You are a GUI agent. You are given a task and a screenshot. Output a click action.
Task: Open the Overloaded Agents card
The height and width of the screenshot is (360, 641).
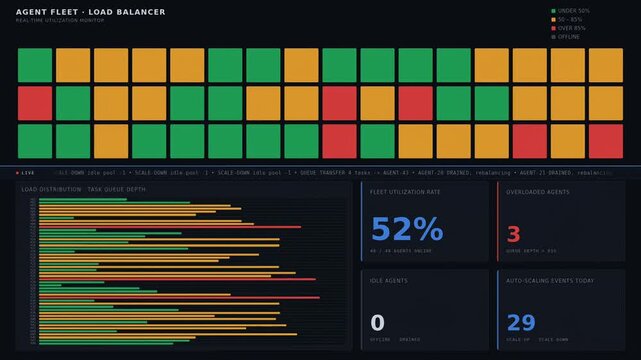561,221
